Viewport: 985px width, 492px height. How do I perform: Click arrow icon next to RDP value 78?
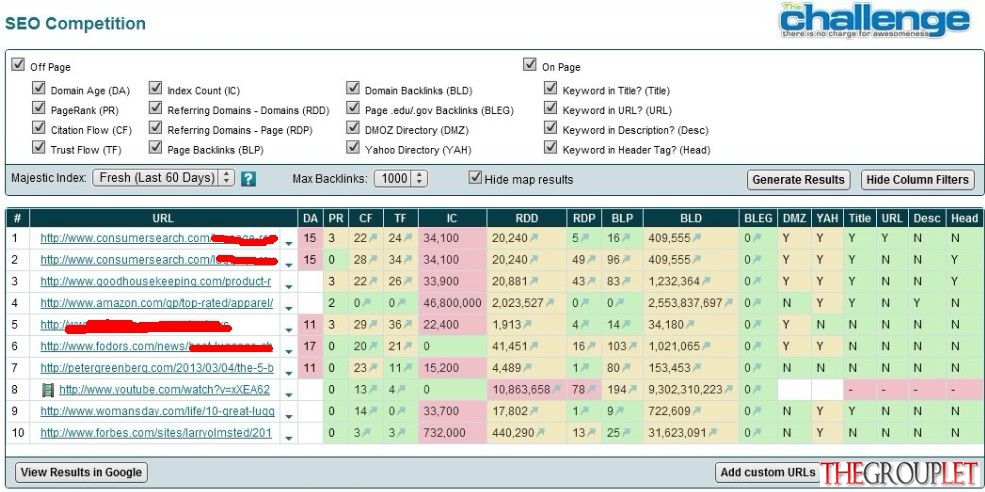click(x=592, y=390)
